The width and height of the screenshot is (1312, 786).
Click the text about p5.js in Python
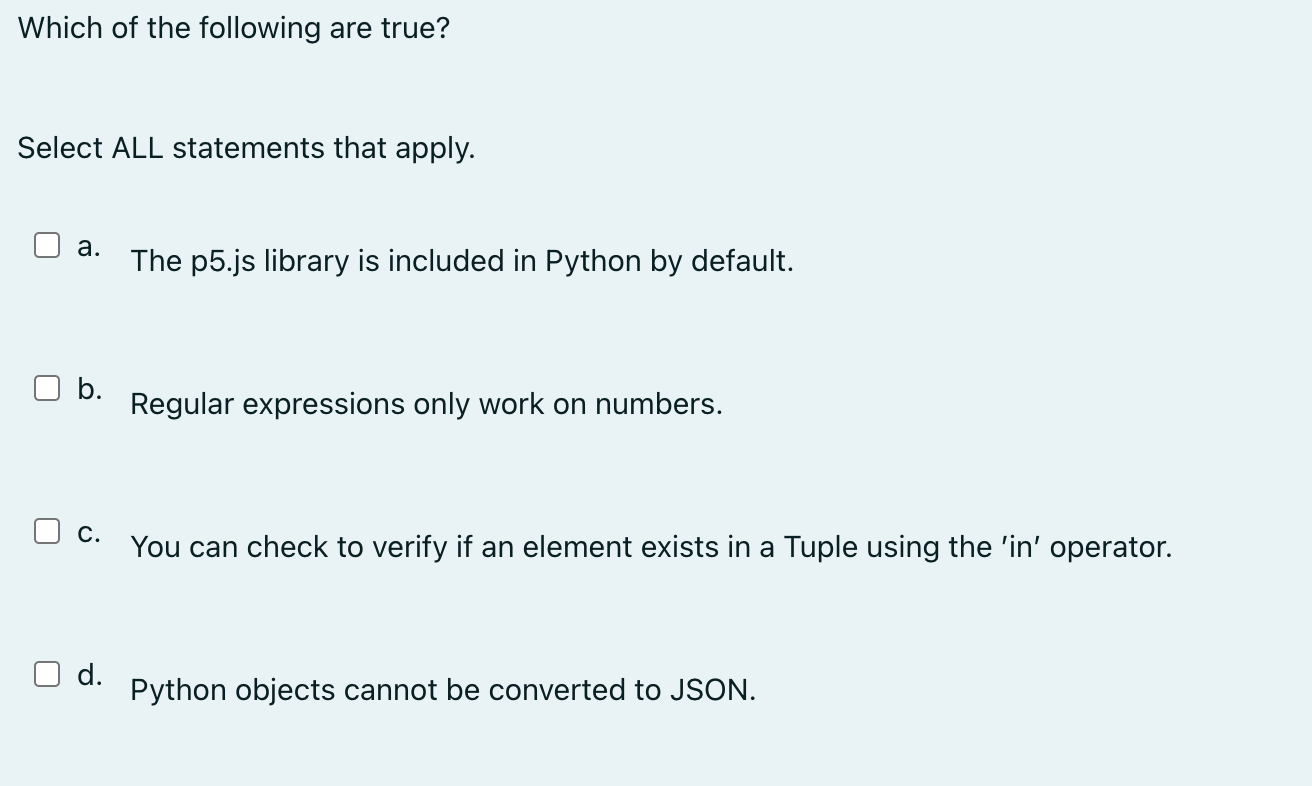click(x=462, y=261)
